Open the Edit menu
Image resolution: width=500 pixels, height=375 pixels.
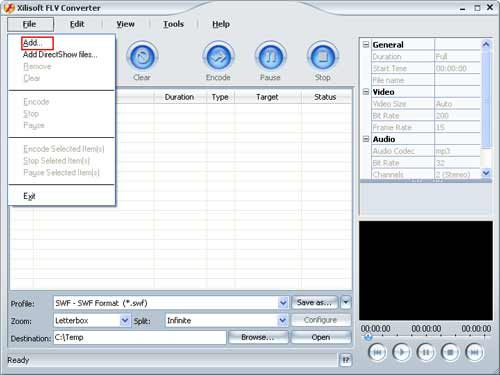tap(77, 24)
